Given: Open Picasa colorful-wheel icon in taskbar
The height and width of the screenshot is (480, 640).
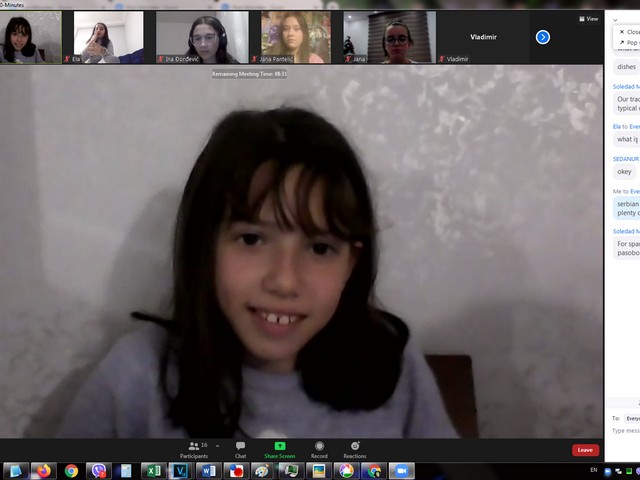Looking at the screenshot, I should 346,471.
